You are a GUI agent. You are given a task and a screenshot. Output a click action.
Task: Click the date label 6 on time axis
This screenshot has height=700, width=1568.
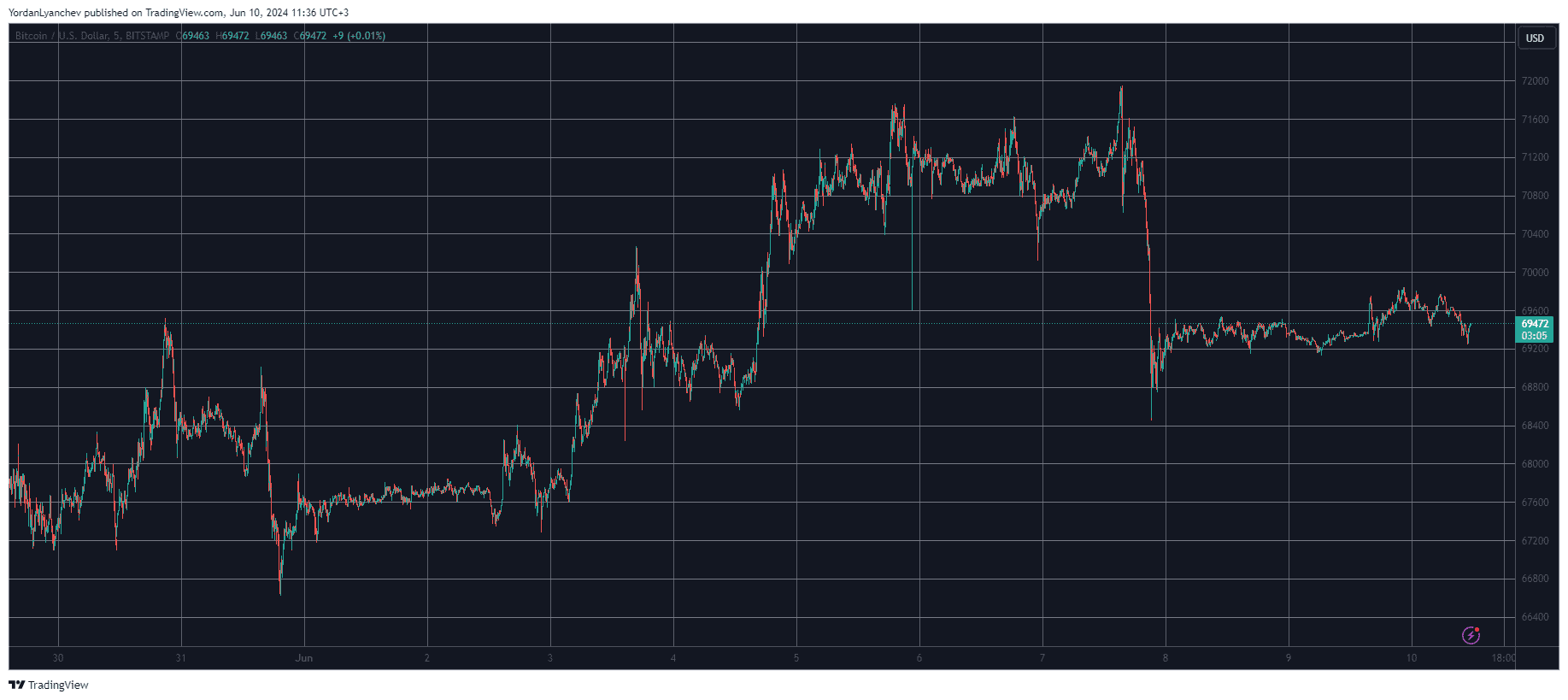click(919, 658)
